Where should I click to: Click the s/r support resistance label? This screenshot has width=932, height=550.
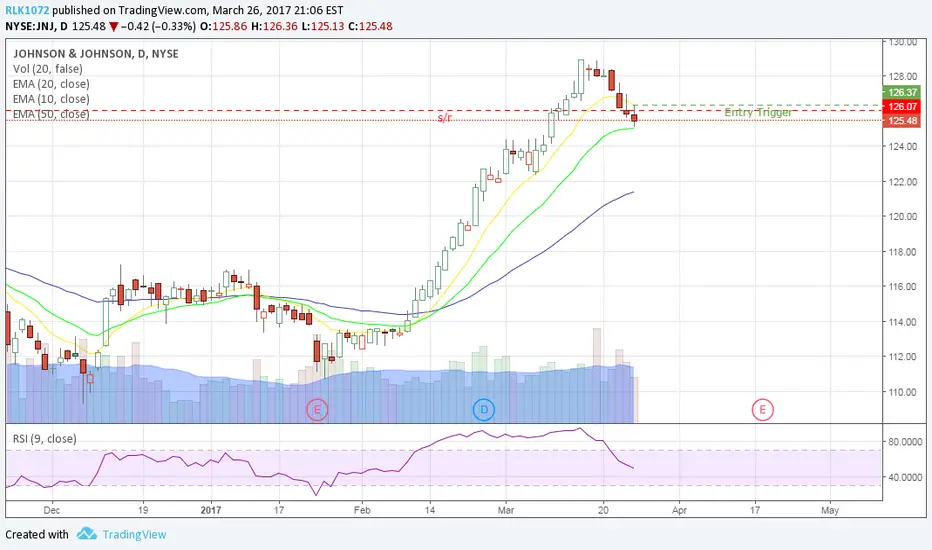(444, 118)
